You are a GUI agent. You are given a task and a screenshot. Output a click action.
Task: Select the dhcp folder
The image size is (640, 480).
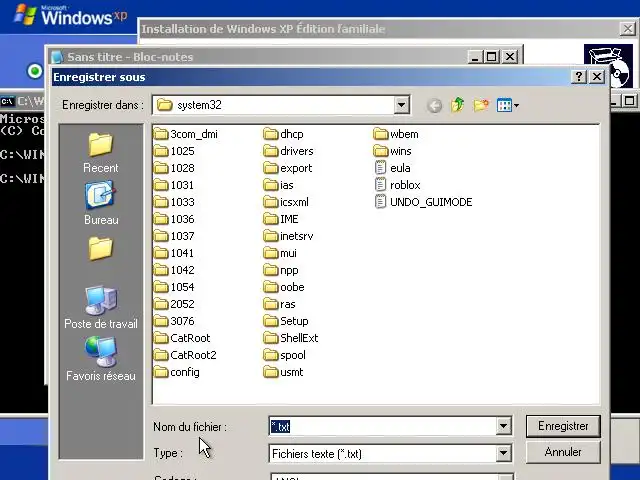pos(284,134)
